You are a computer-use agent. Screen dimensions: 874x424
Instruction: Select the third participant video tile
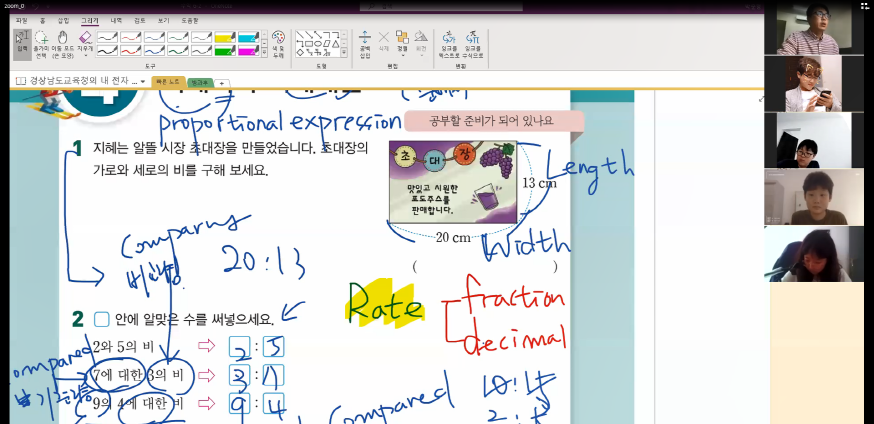tap(814, 140)
